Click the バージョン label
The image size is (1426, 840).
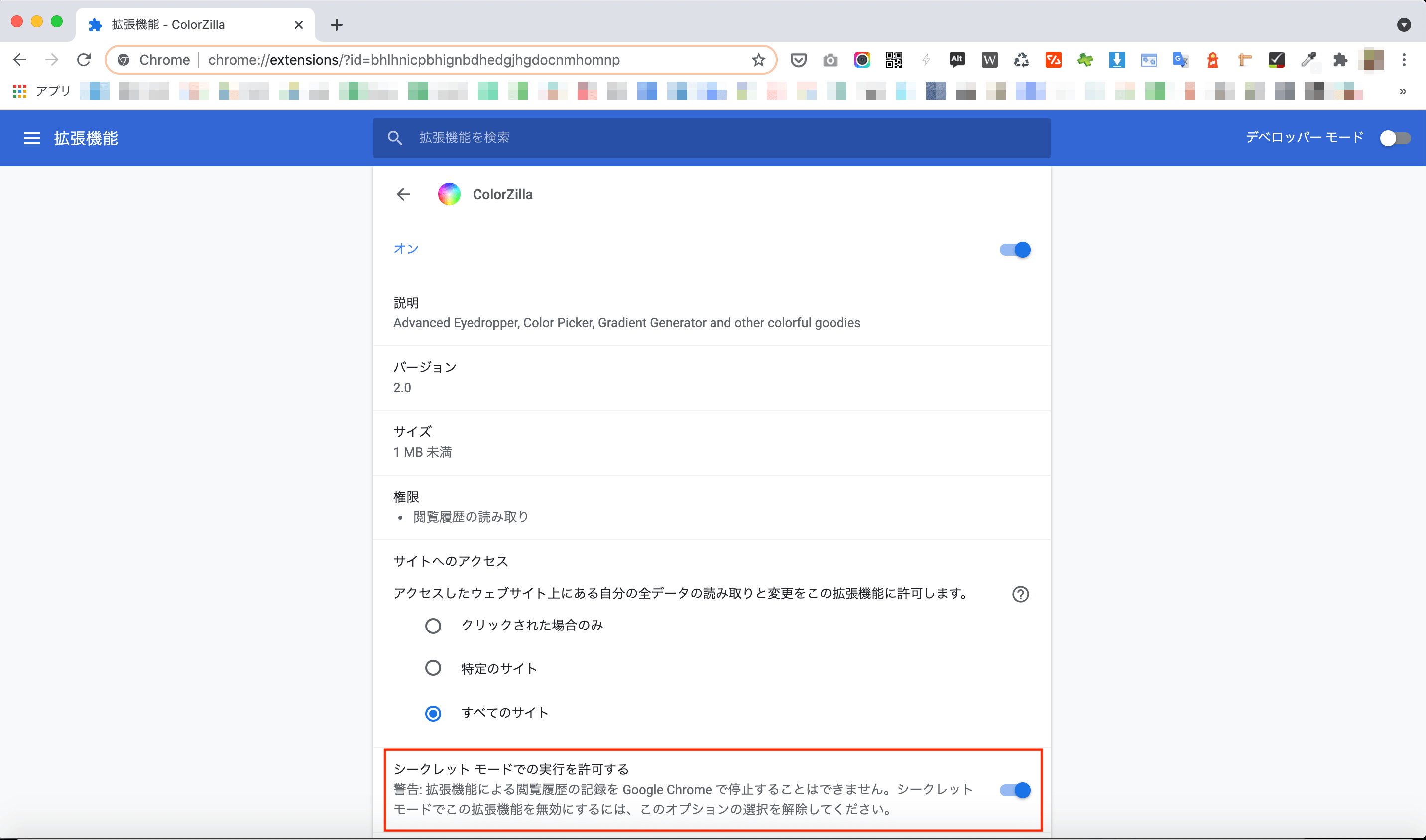pyautogui.click(x=425, y=367)
